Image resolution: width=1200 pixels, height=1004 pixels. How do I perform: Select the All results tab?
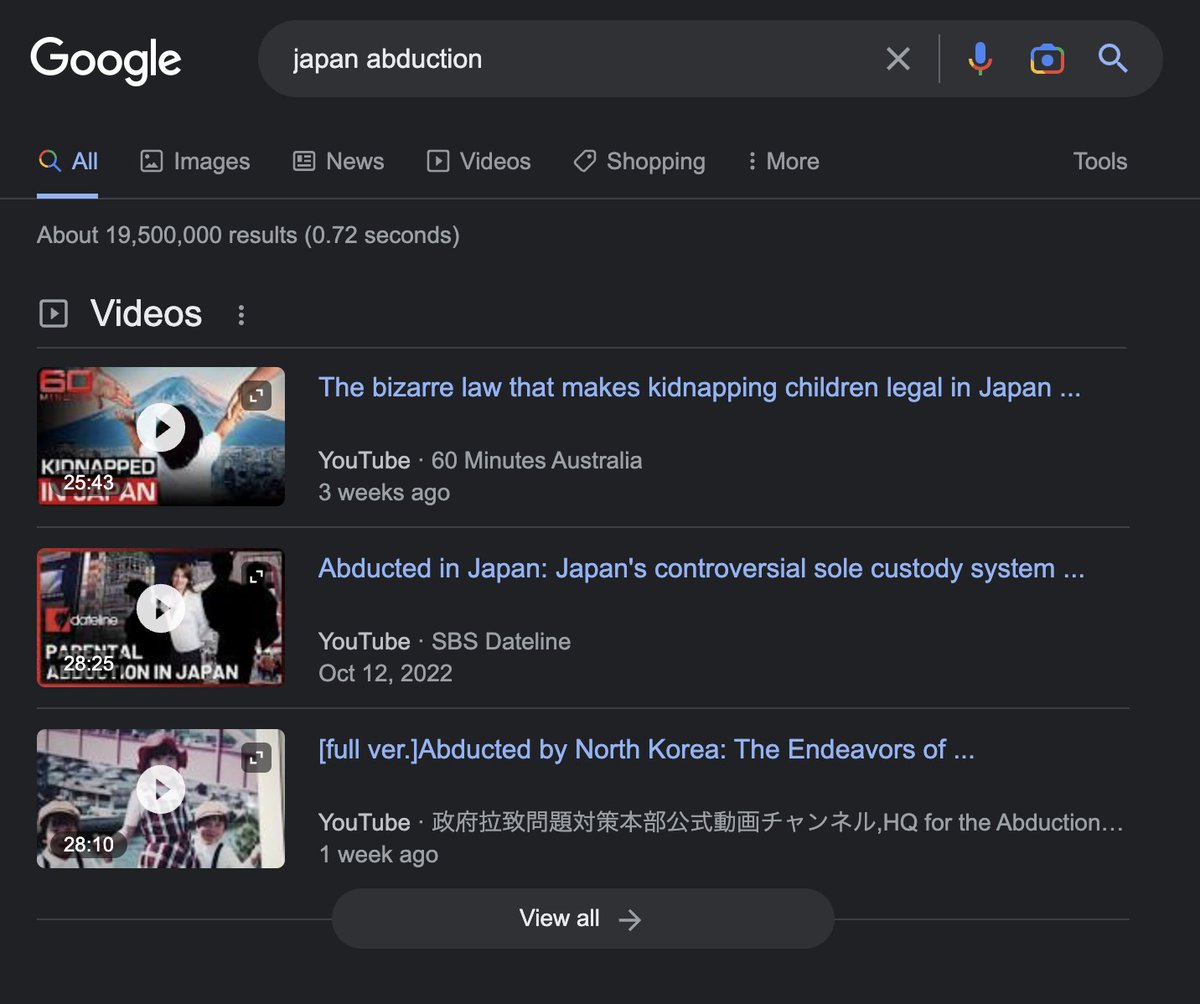[68, 162]
